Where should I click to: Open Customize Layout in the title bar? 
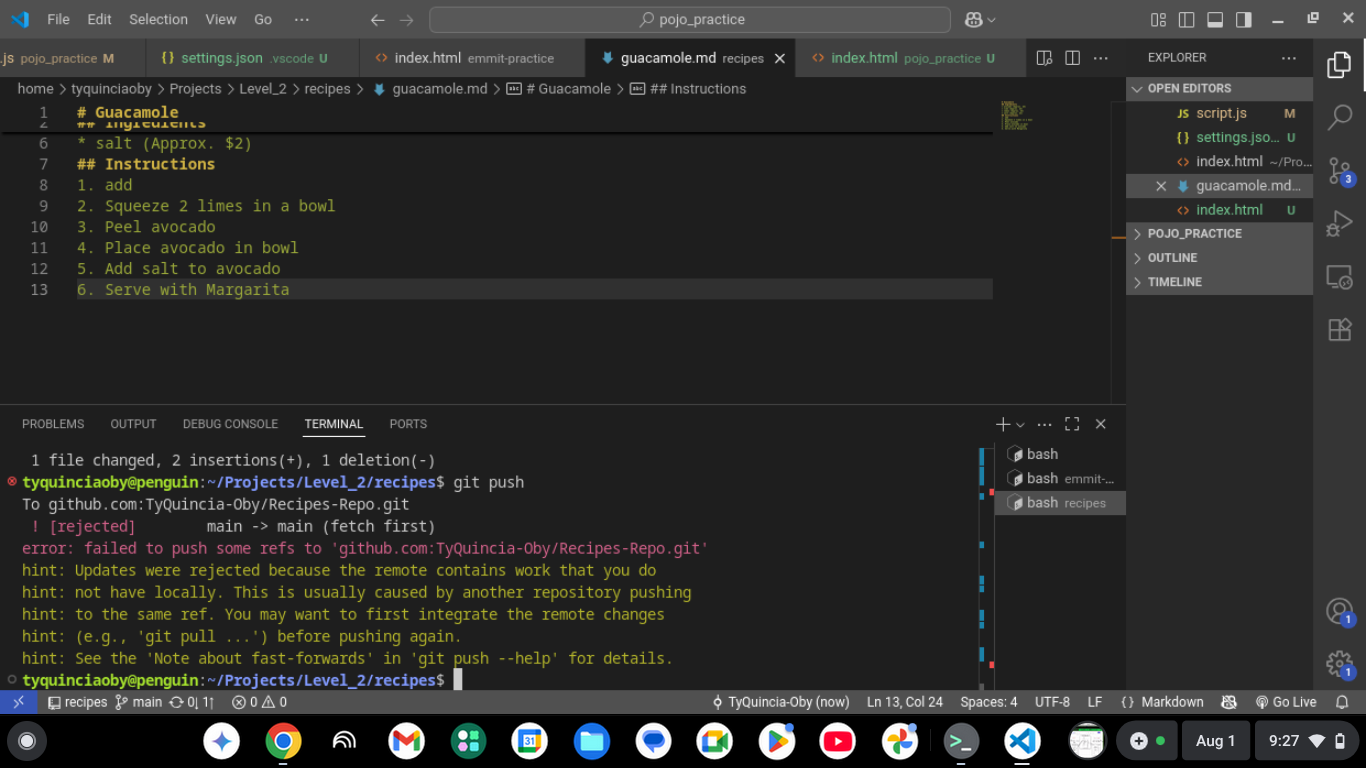point(1158,19)
